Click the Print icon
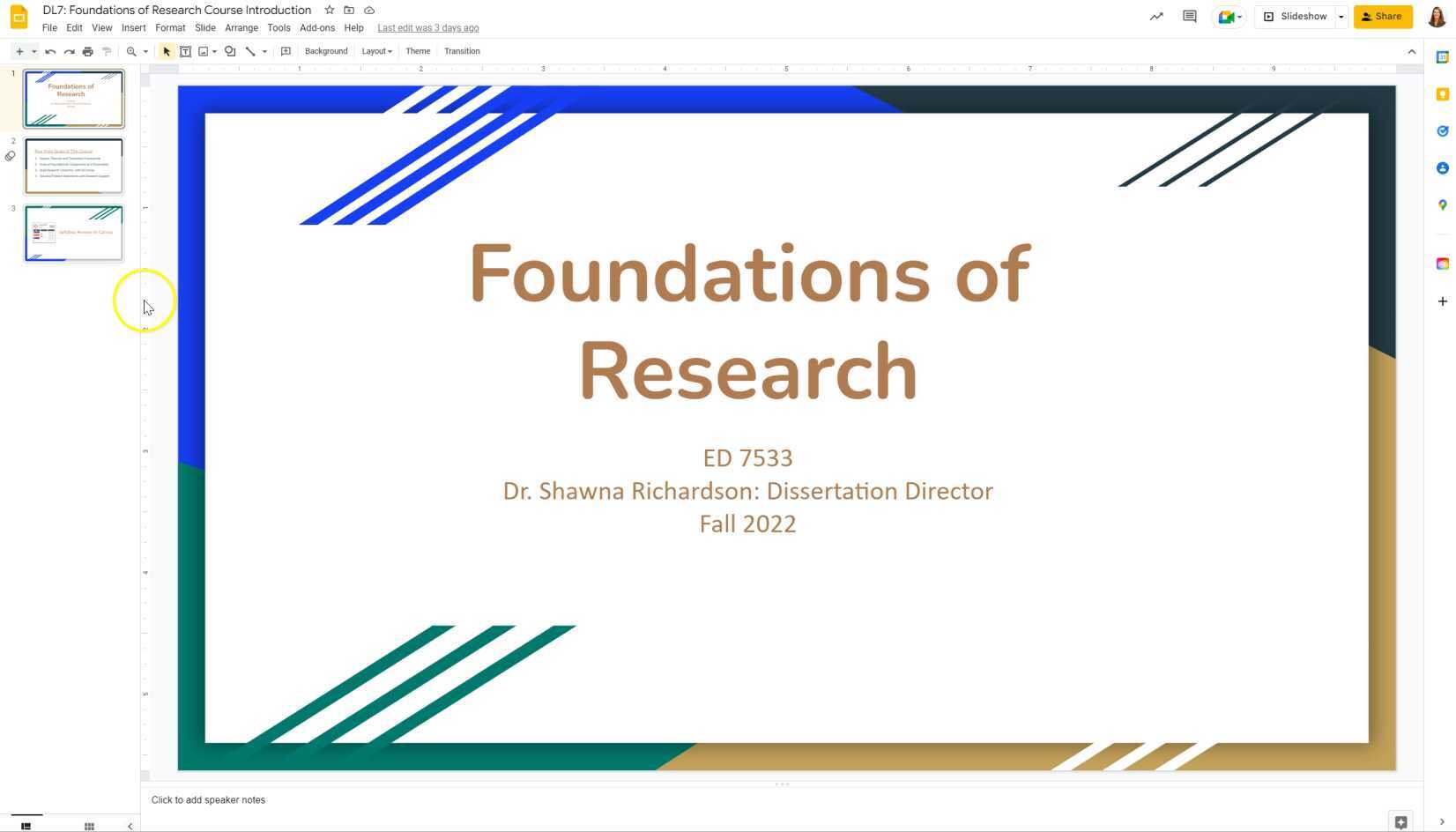 tap(87, 51)
